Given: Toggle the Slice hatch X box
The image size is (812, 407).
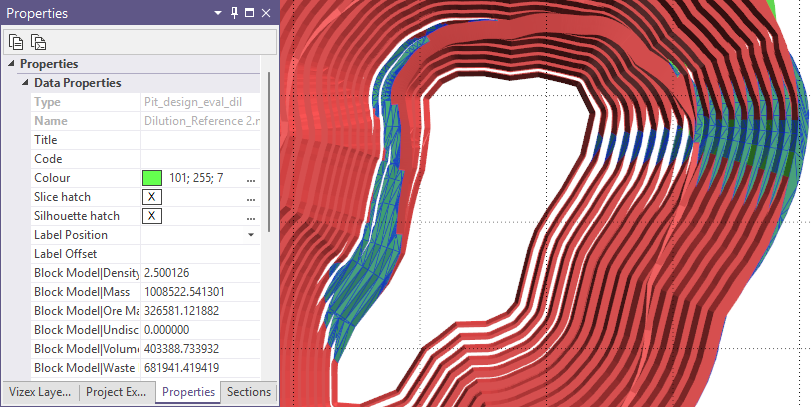Looking at the screenshot, I should [x=152, y=197].
